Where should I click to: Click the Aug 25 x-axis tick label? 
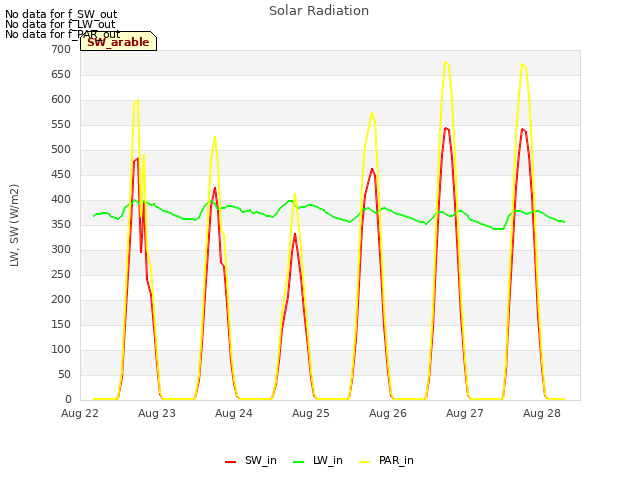pos(311,413)
